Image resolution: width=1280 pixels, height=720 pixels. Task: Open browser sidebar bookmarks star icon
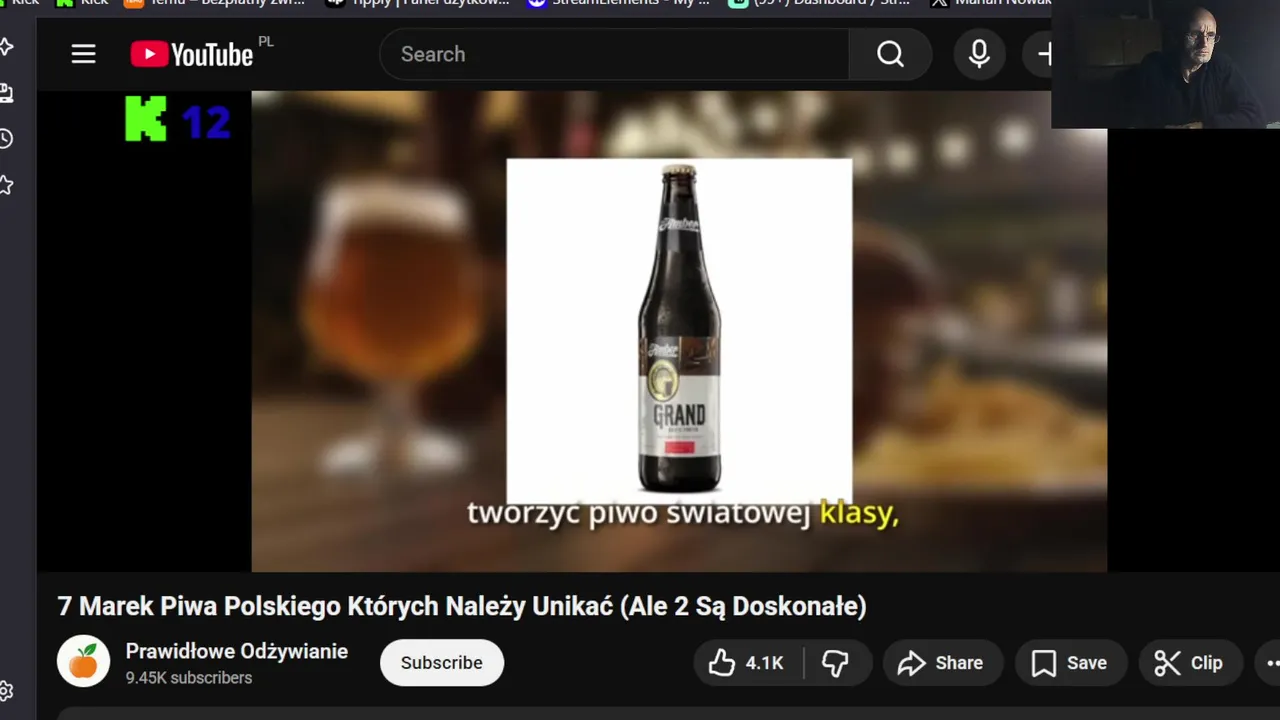point(6,185)
